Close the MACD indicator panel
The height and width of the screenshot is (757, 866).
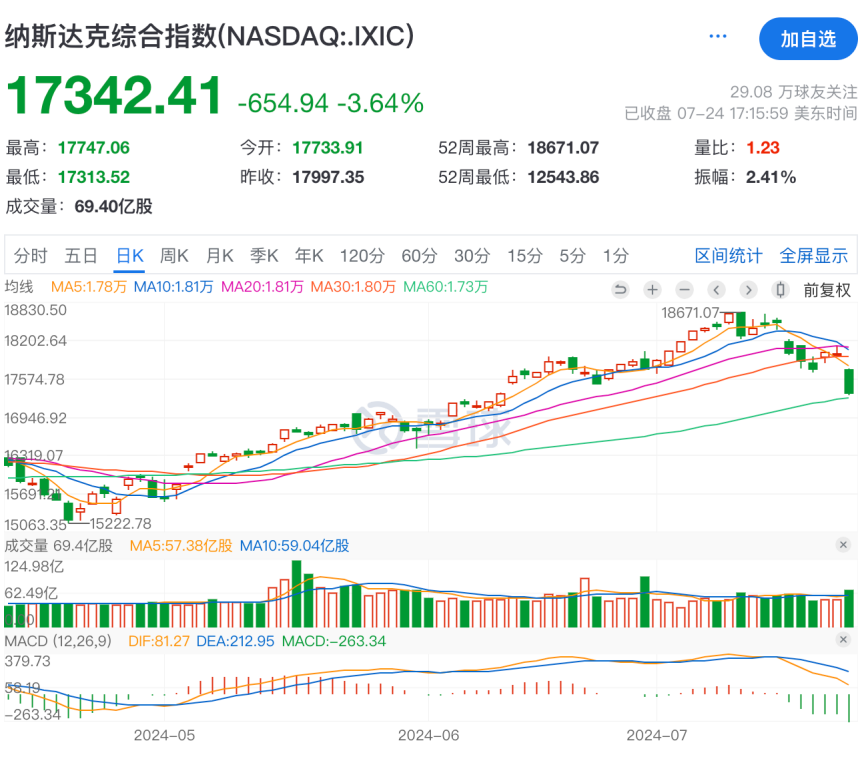tap(843, 640)
